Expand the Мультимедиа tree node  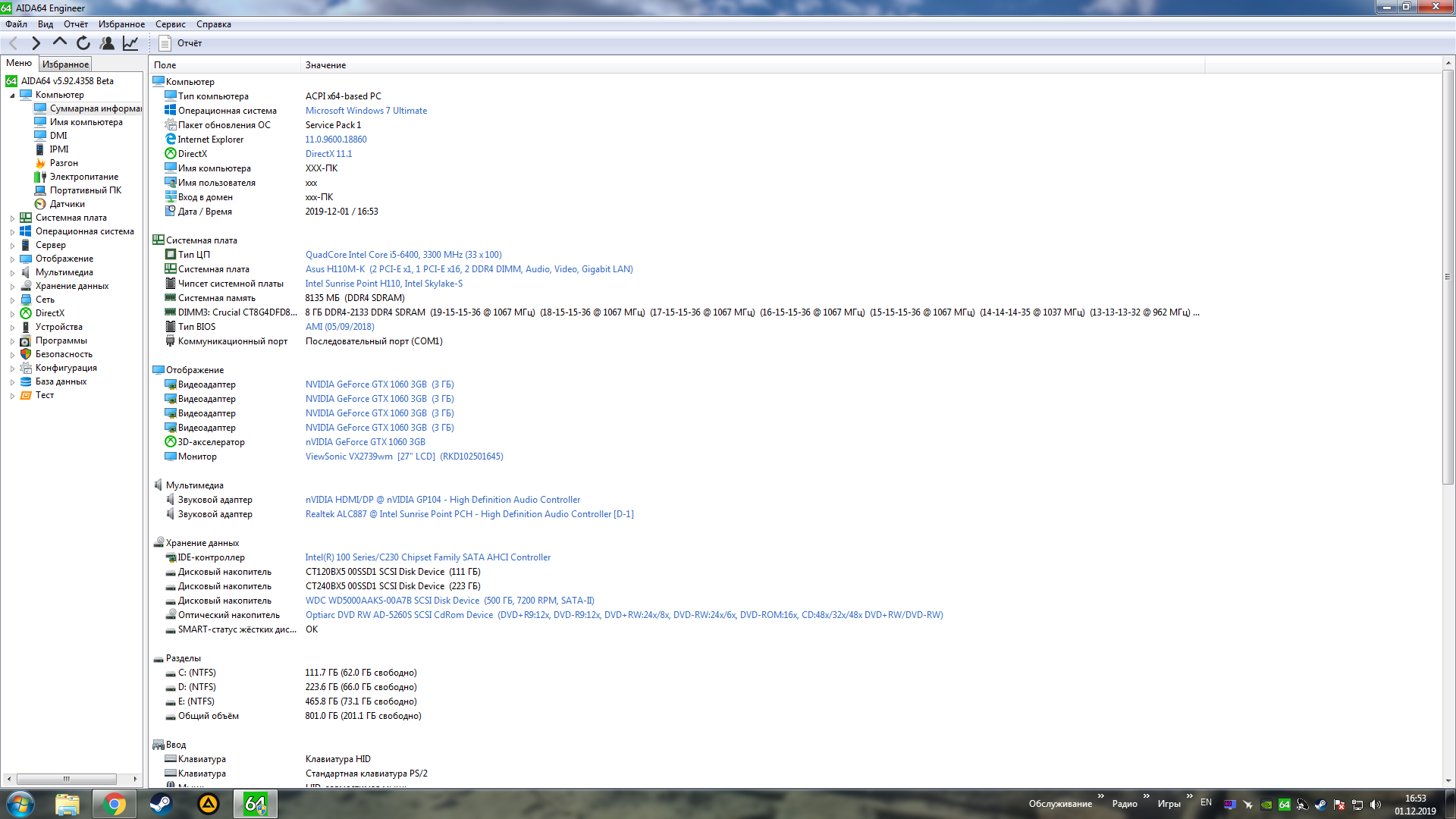tap(12, 273)
